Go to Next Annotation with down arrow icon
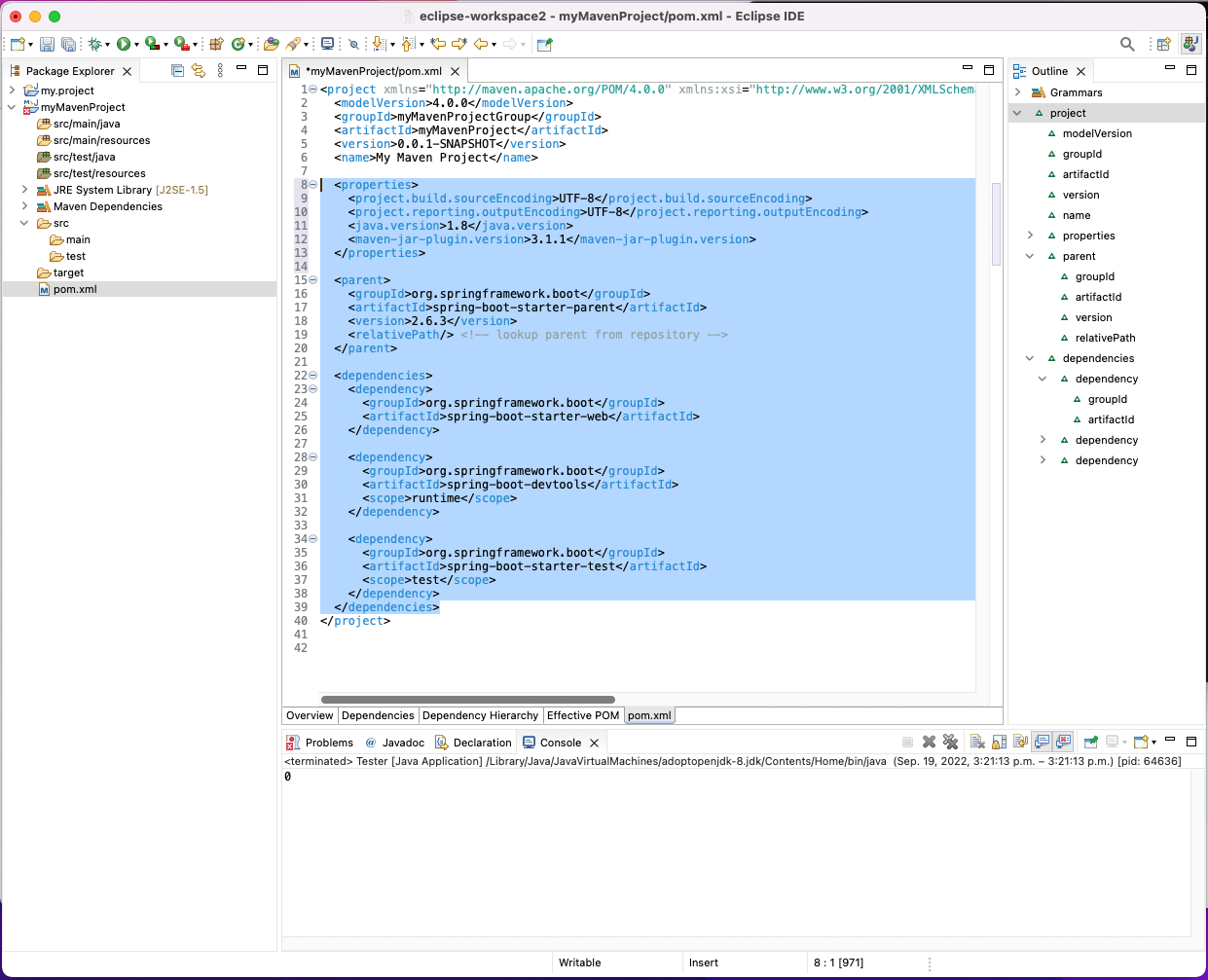Screen dimensions: 1208x980 coord(380,44)
